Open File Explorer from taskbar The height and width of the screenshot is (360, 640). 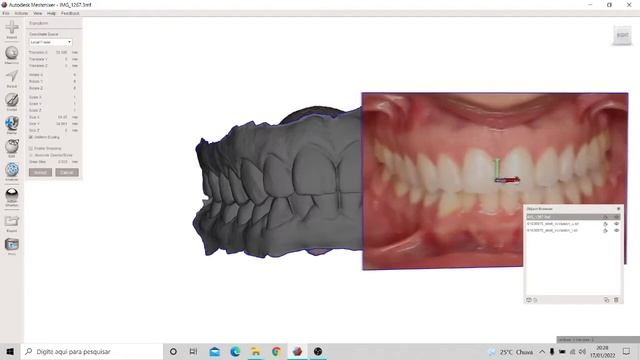point(256,351)
